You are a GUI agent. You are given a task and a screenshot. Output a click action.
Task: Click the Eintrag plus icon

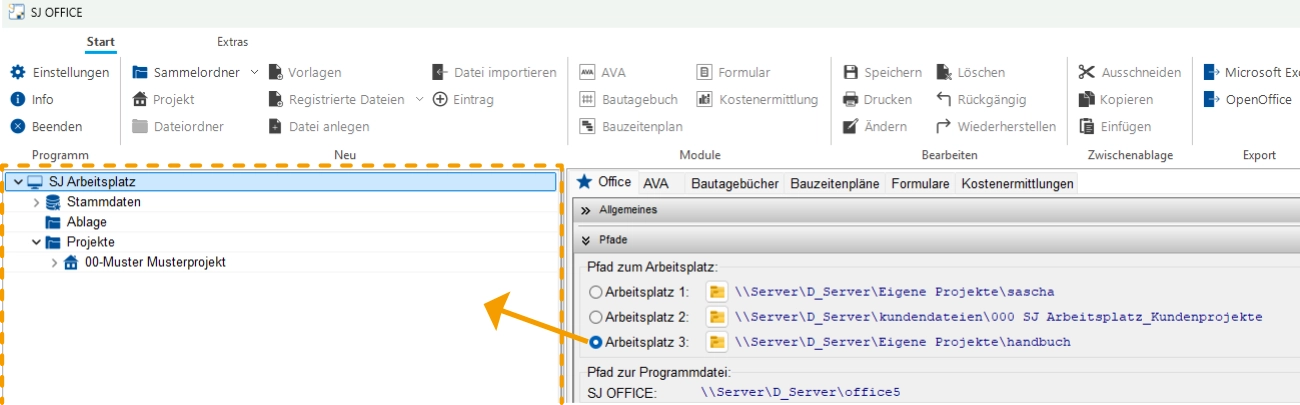click(439, 100)
